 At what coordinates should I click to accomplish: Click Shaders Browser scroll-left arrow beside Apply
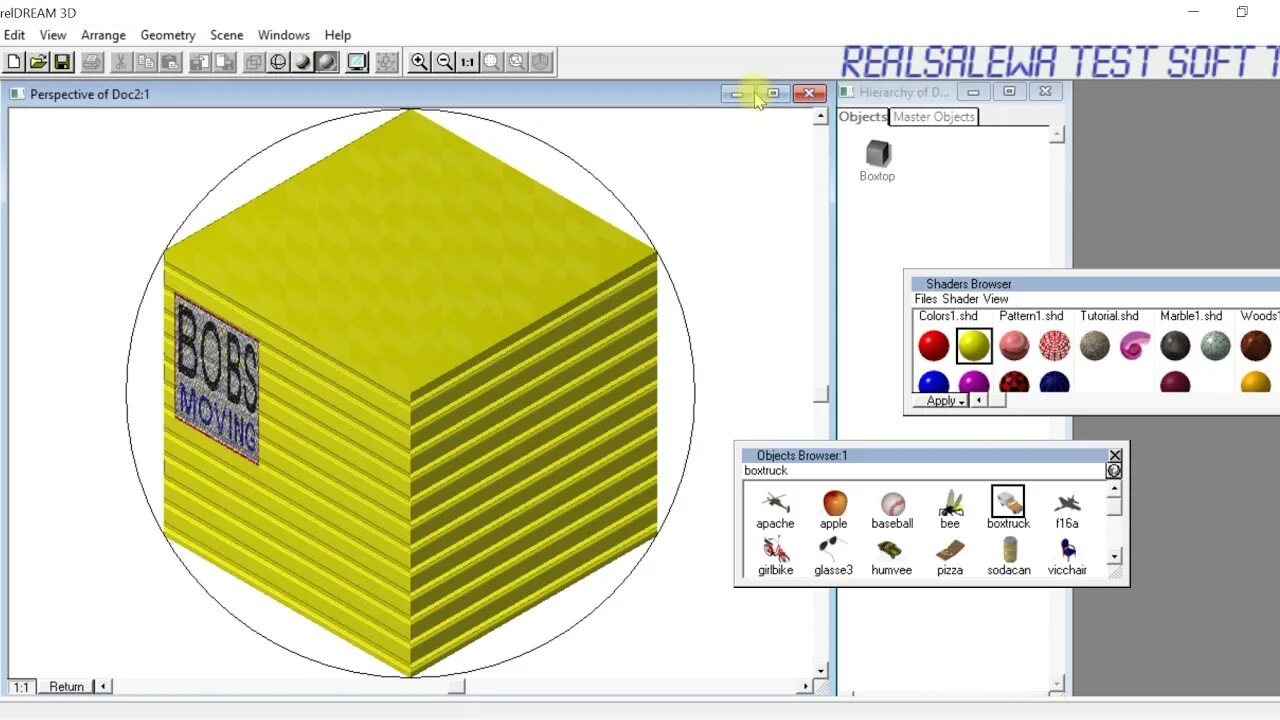pyautogui.click(x=979, y=401)
